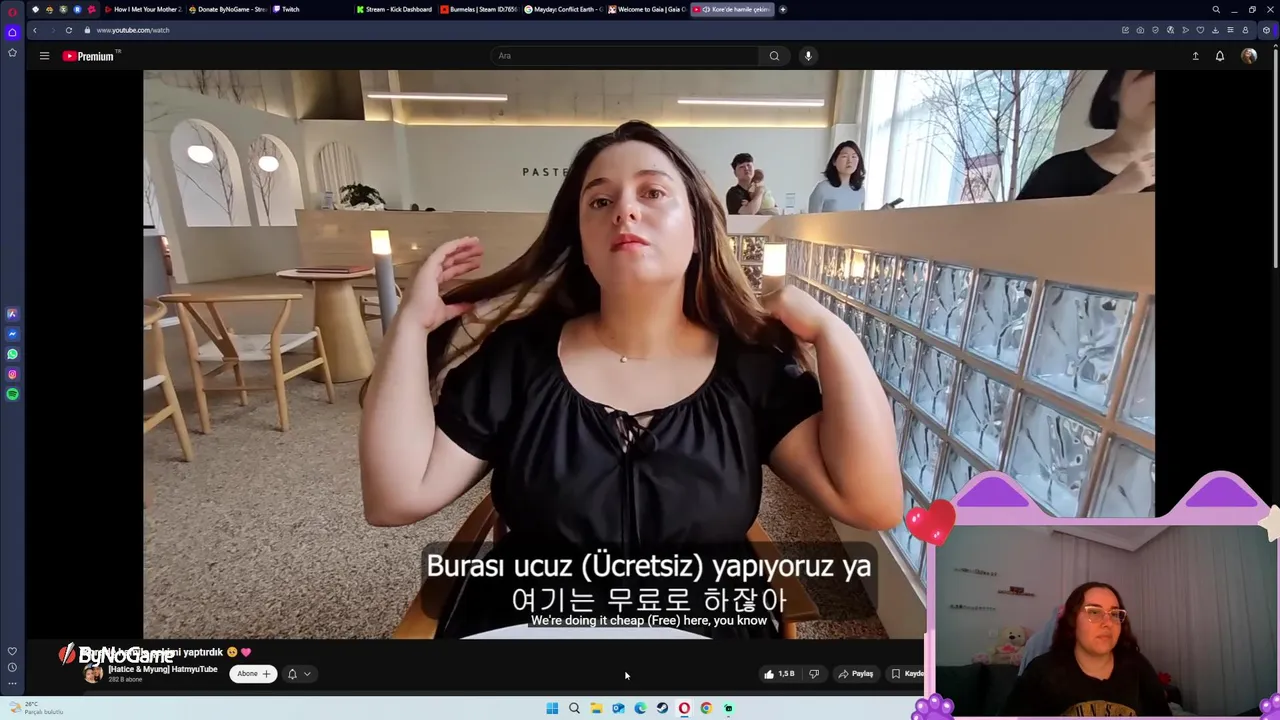Viewport: 1280px width, 720px height.
Task: Open sidebar three-dots more options
Action: pyautogui.click(x=12, y=684)
